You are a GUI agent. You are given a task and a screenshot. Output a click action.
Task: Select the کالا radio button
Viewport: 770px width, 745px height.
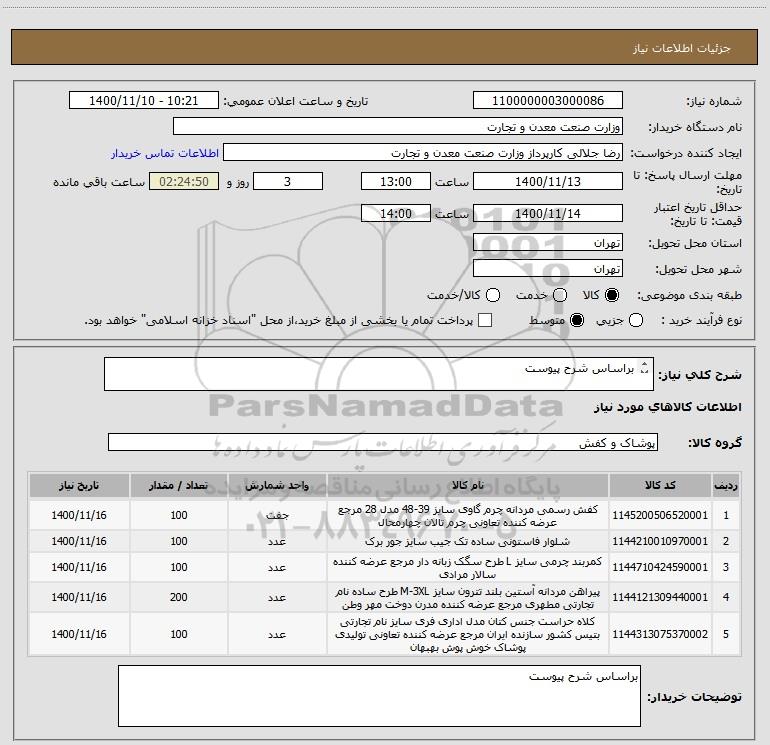click(612, 295)
